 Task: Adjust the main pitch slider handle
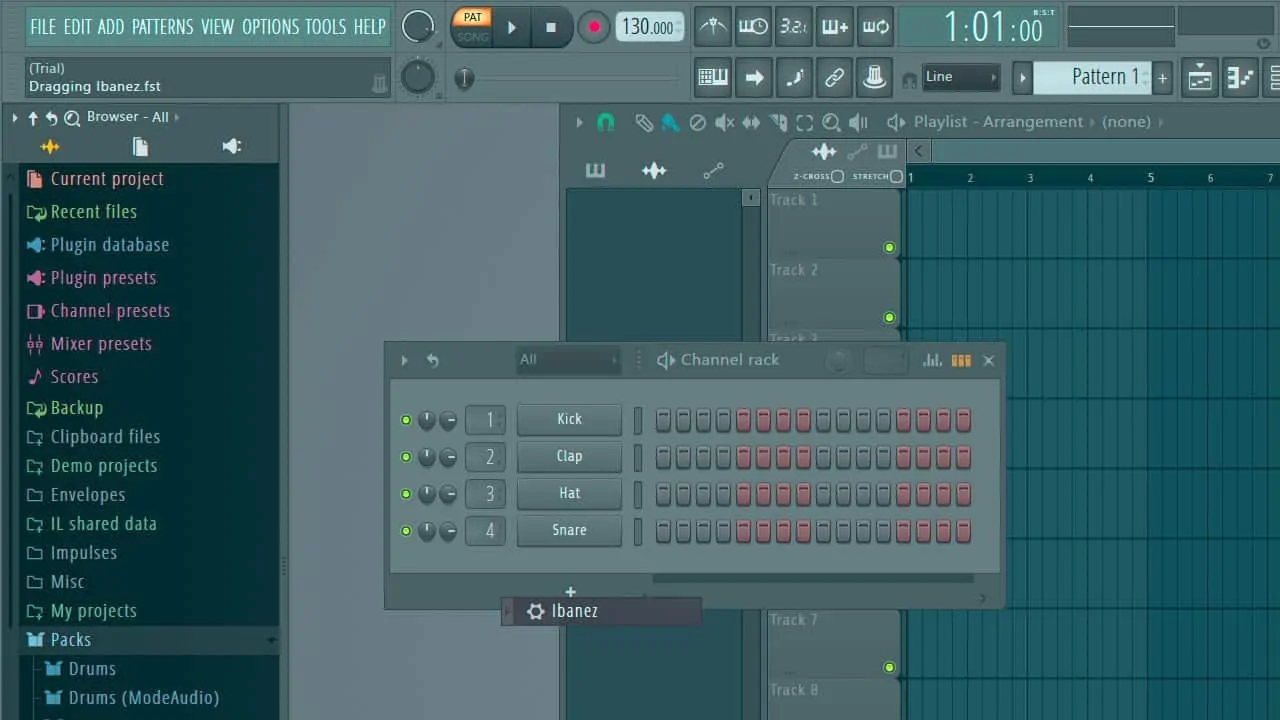463,78
